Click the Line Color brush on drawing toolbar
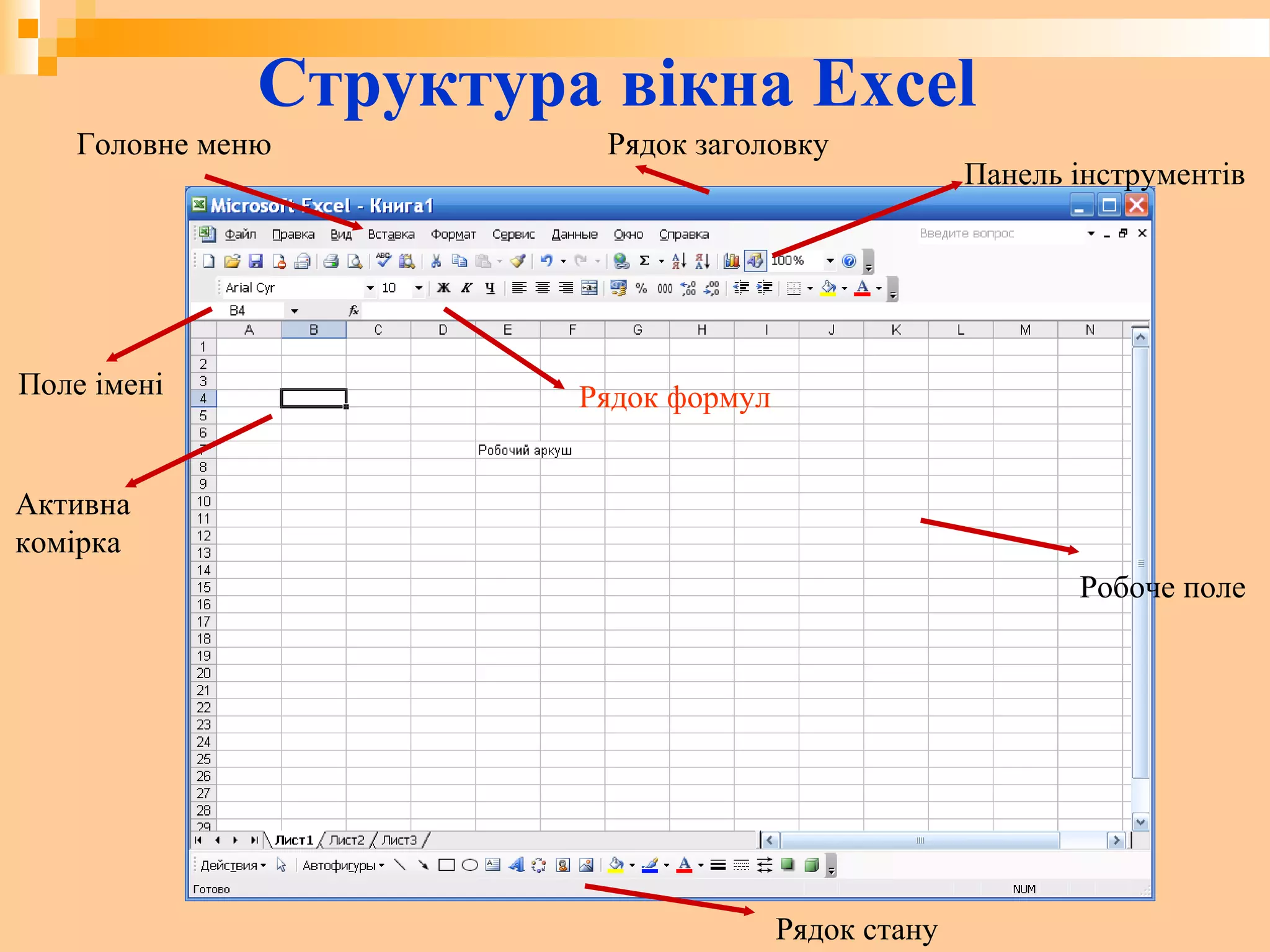Viewport: 1270px width, 952px height. [x=649, y=865]
